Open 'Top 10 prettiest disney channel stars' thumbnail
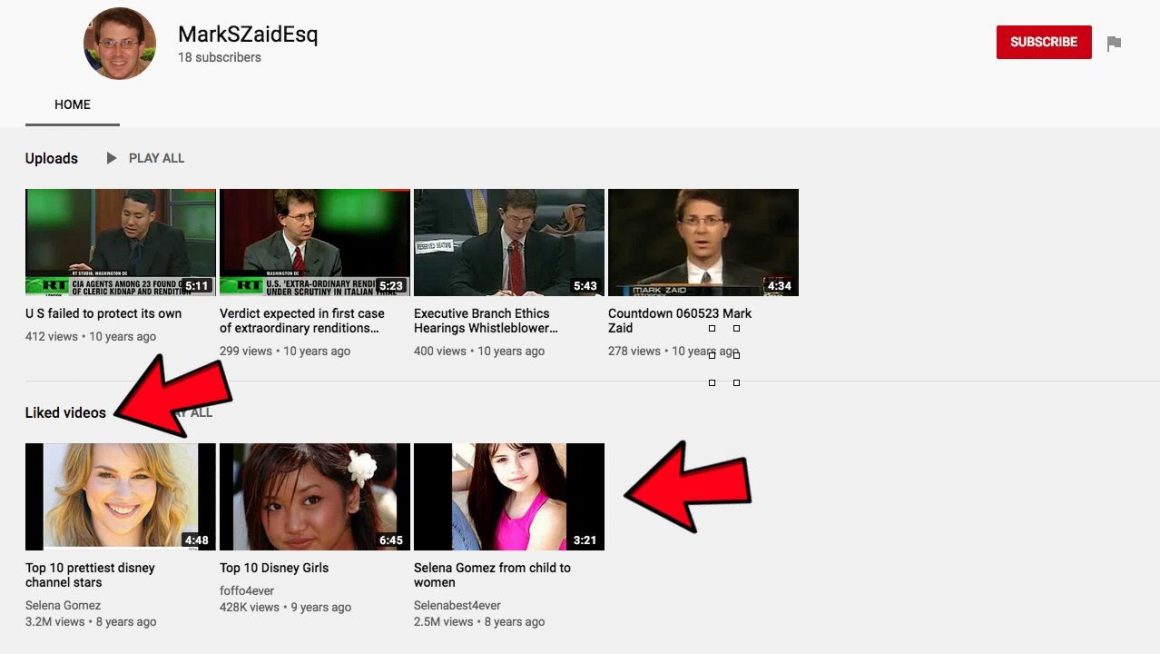The height and width of the screenshot is (654, 1160). tap(120, 496)
